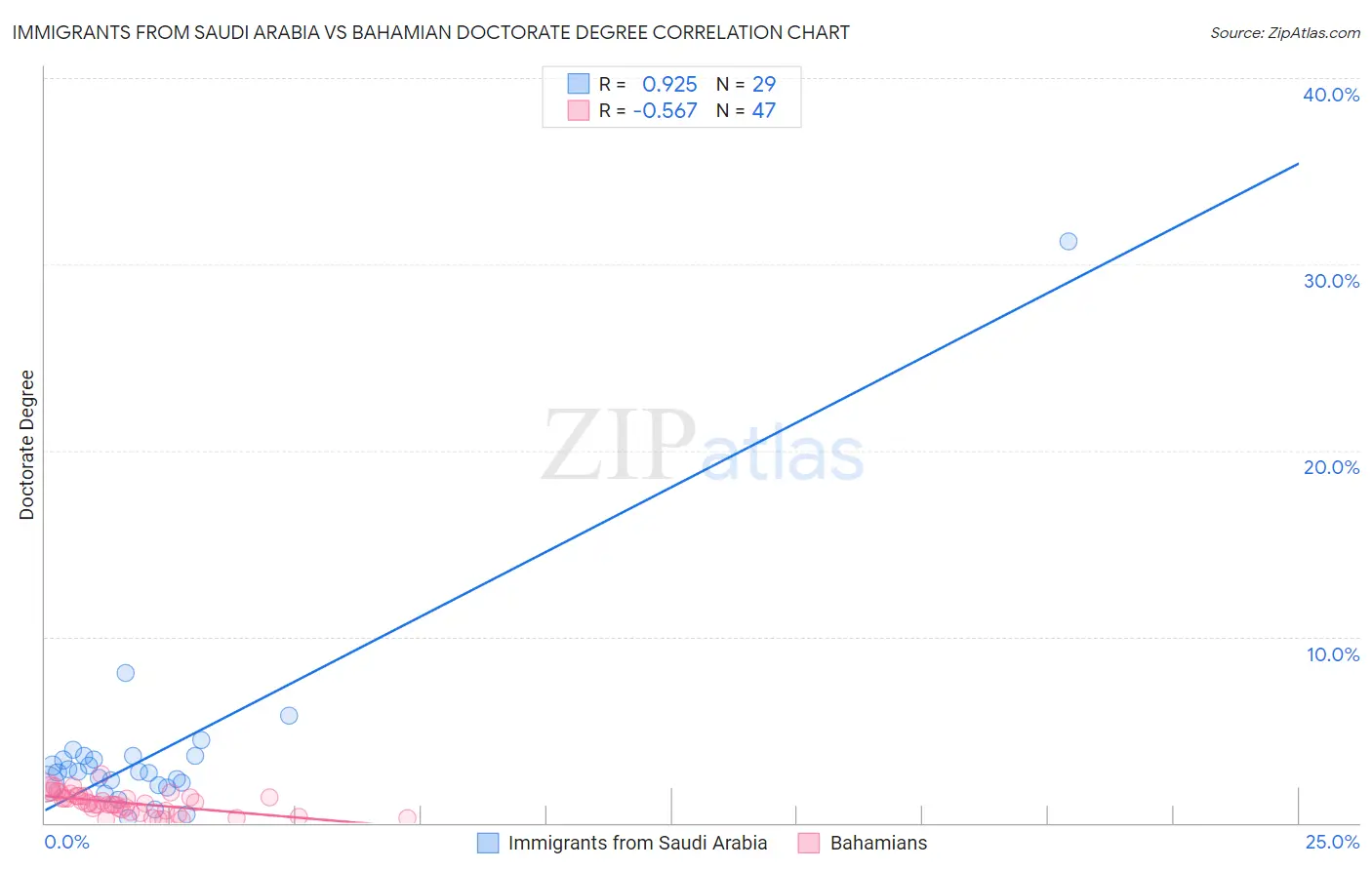The width and height of the screenshot is (1372, 870).
Task: Select the Bahamians legend label
Action: [878, 843]
